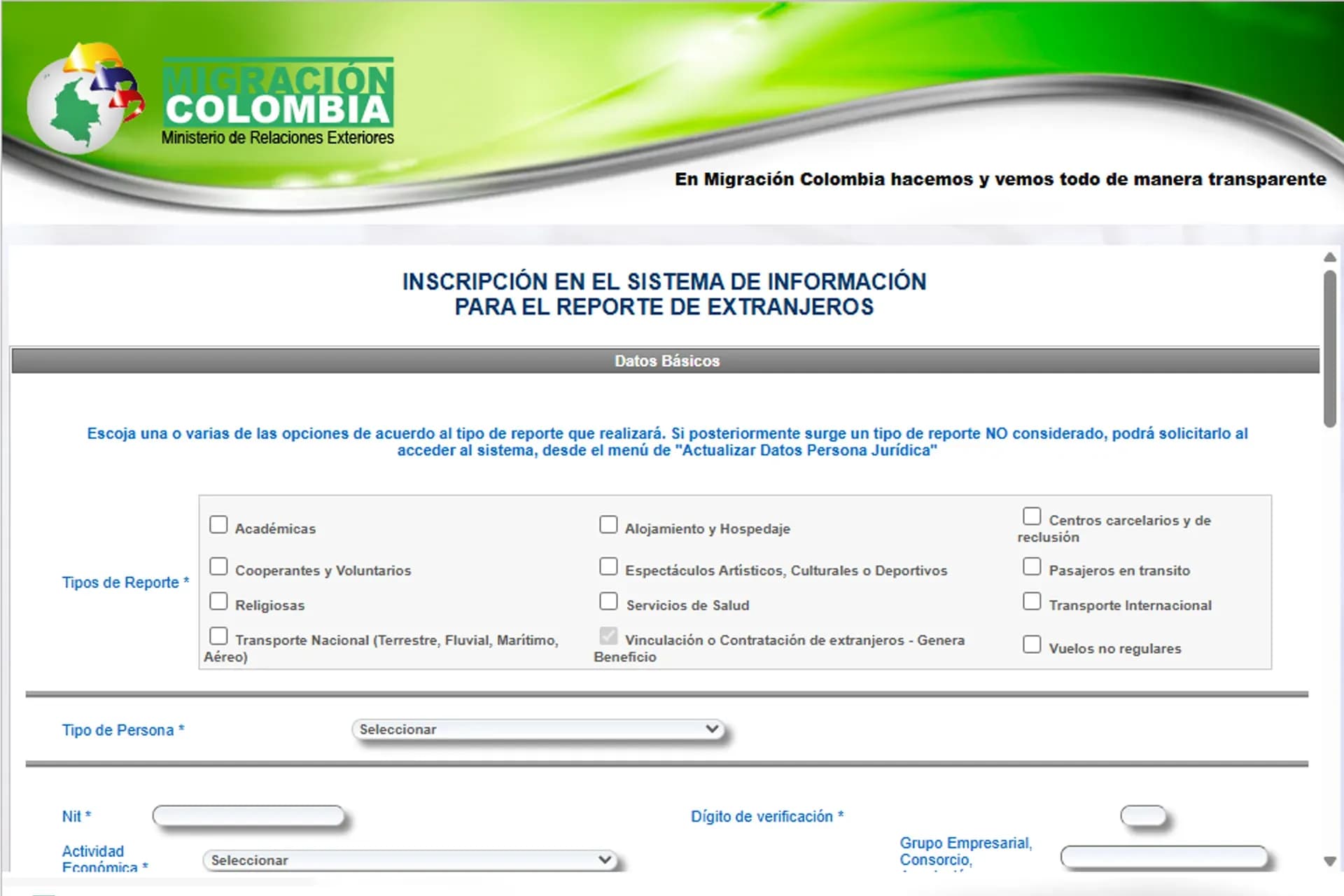Screen dimensions: 1344x896
Task: Click the scrollbar down arrow
Action: tap(1330, 862)
